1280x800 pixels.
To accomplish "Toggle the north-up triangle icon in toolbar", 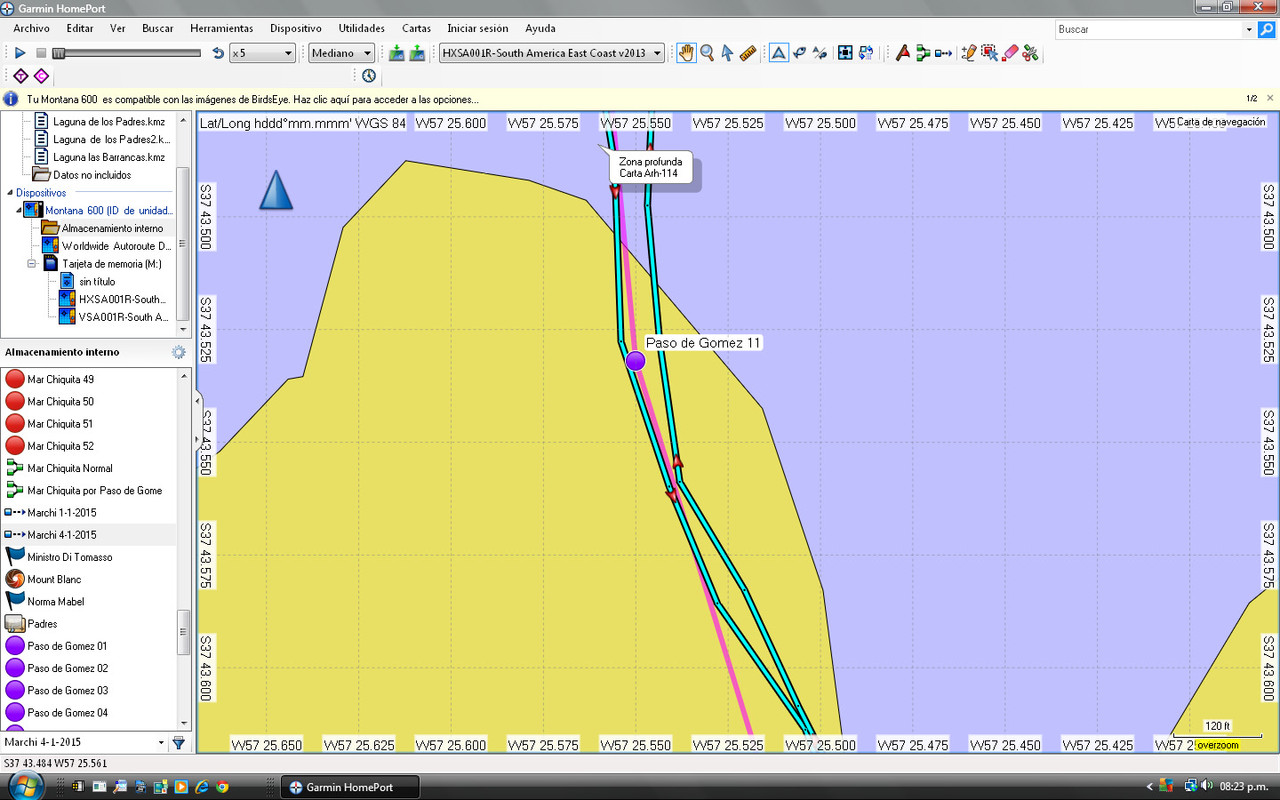I will [779, 53].
